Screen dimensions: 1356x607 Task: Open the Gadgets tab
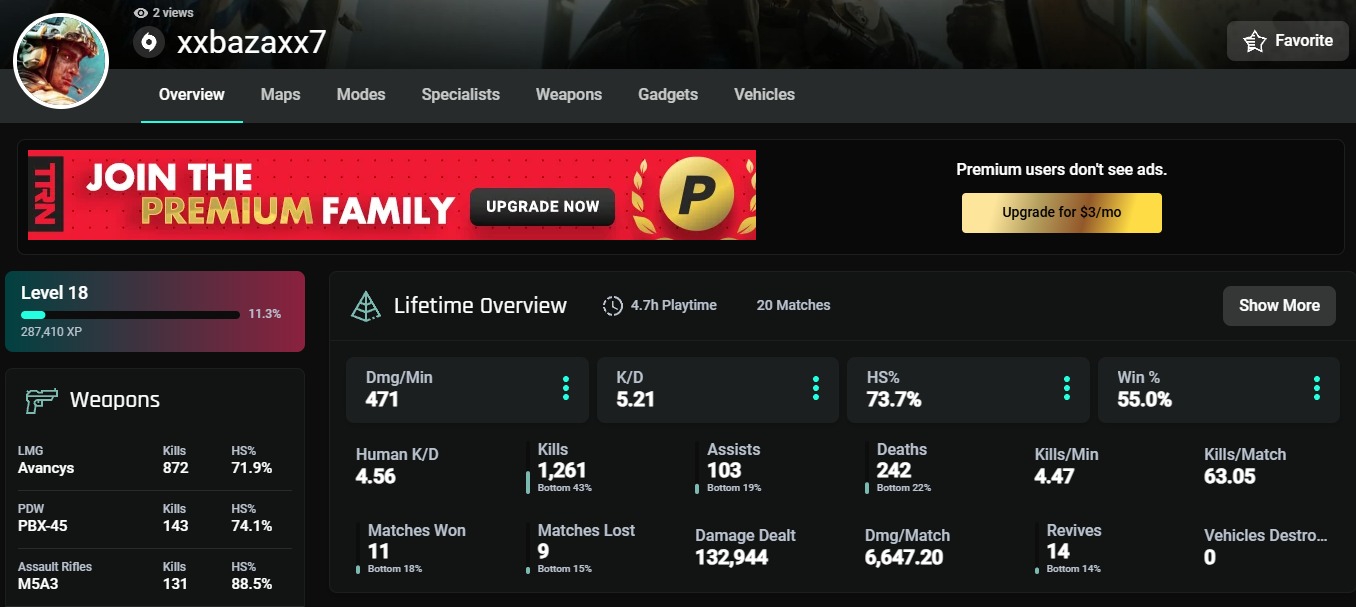(x=668, y=95)
